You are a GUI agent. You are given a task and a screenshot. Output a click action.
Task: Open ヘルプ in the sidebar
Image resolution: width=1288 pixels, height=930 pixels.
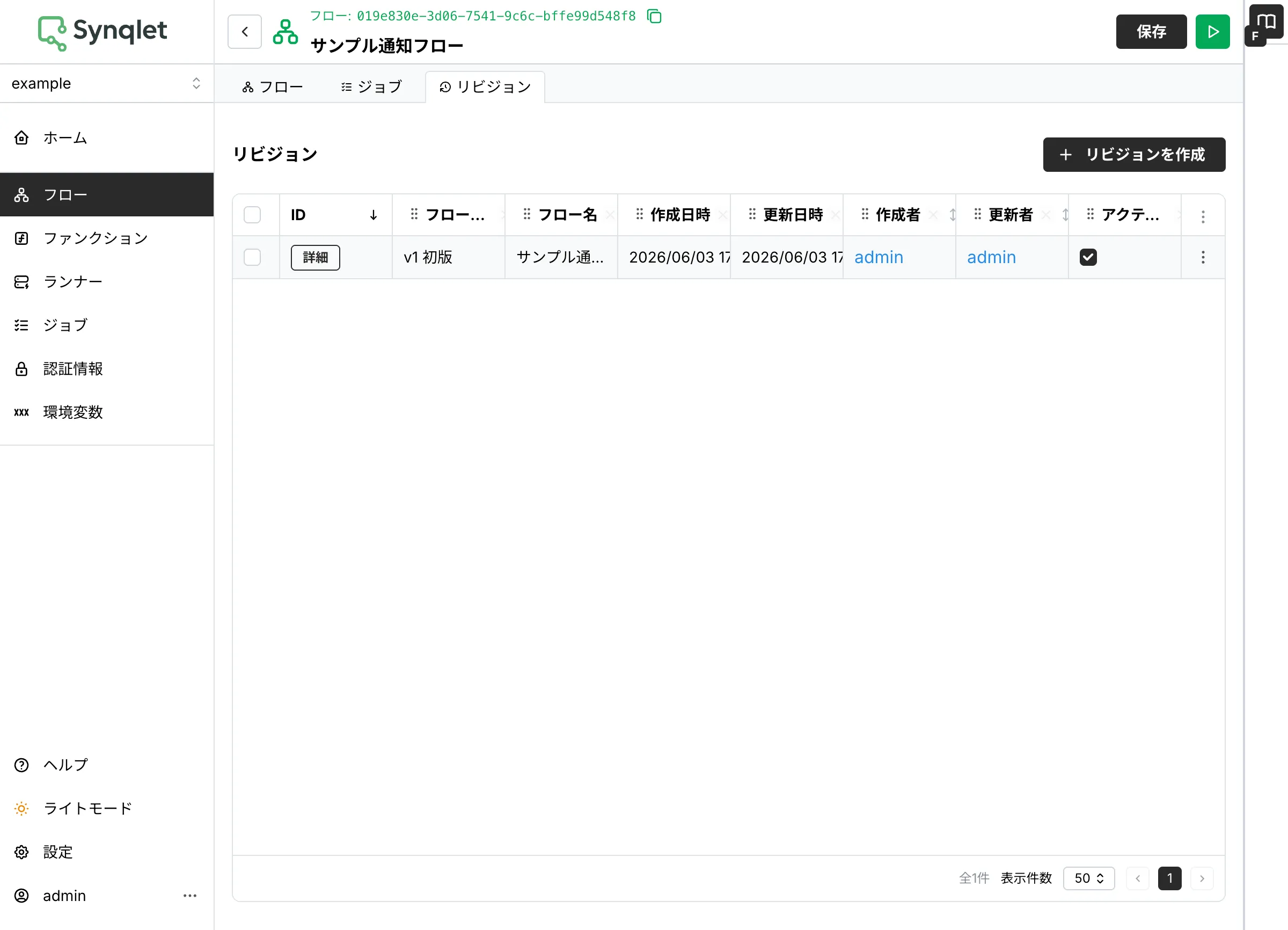click(x=107, y=765)
